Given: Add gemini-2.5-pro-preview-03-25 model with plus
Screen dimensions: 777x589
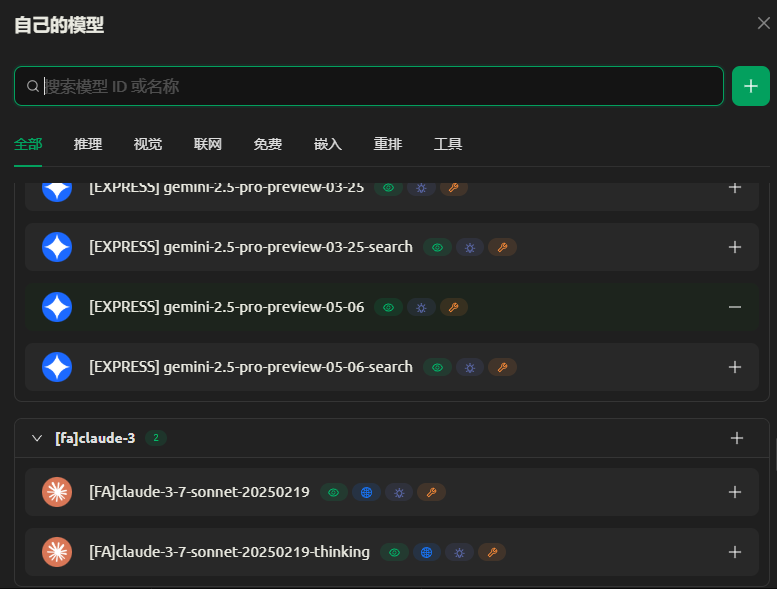Looking at the screenshot, I should tap(735, 187).
